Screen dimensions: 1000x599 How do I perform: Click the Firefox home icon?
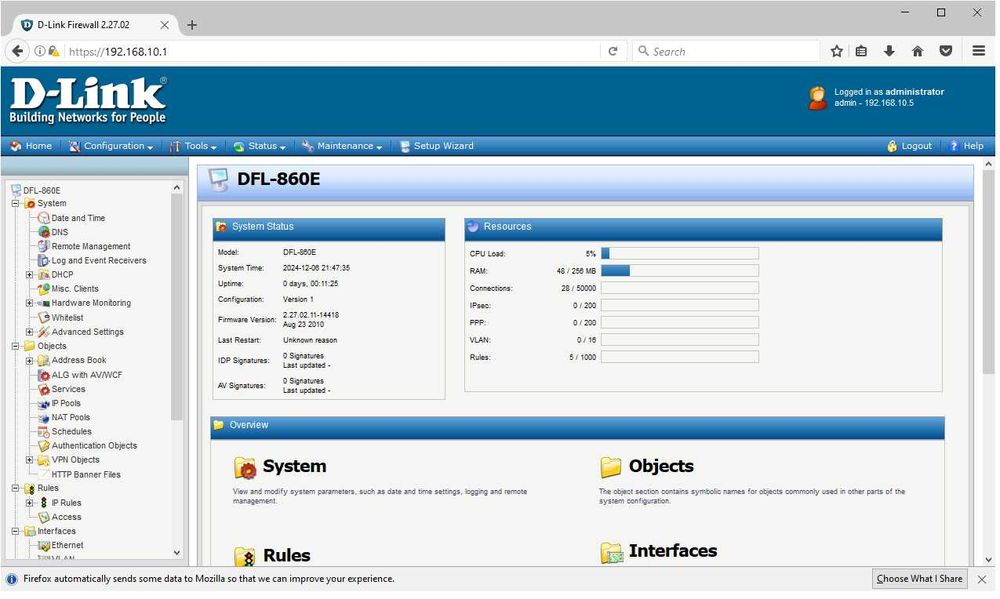pos(918,52)
